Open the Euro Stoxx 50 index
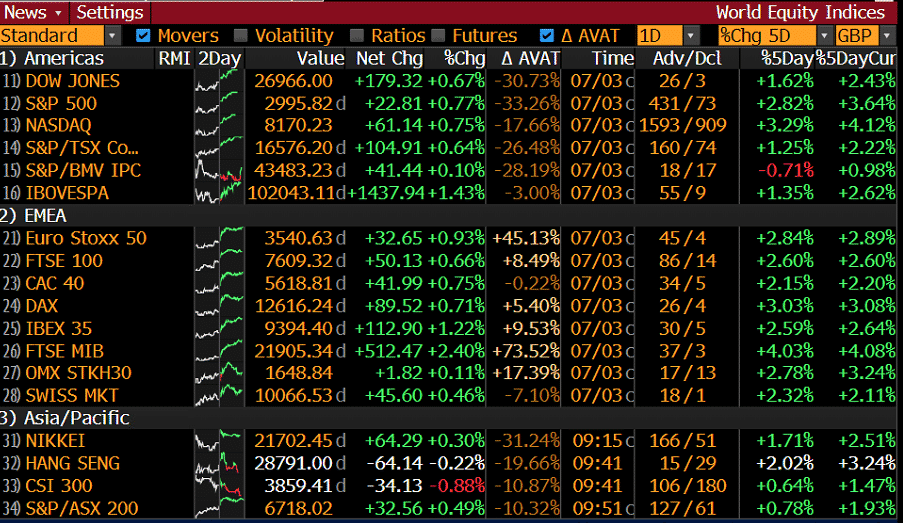The height and width of the screenshot is (523, 903). [x=86, y=238]
